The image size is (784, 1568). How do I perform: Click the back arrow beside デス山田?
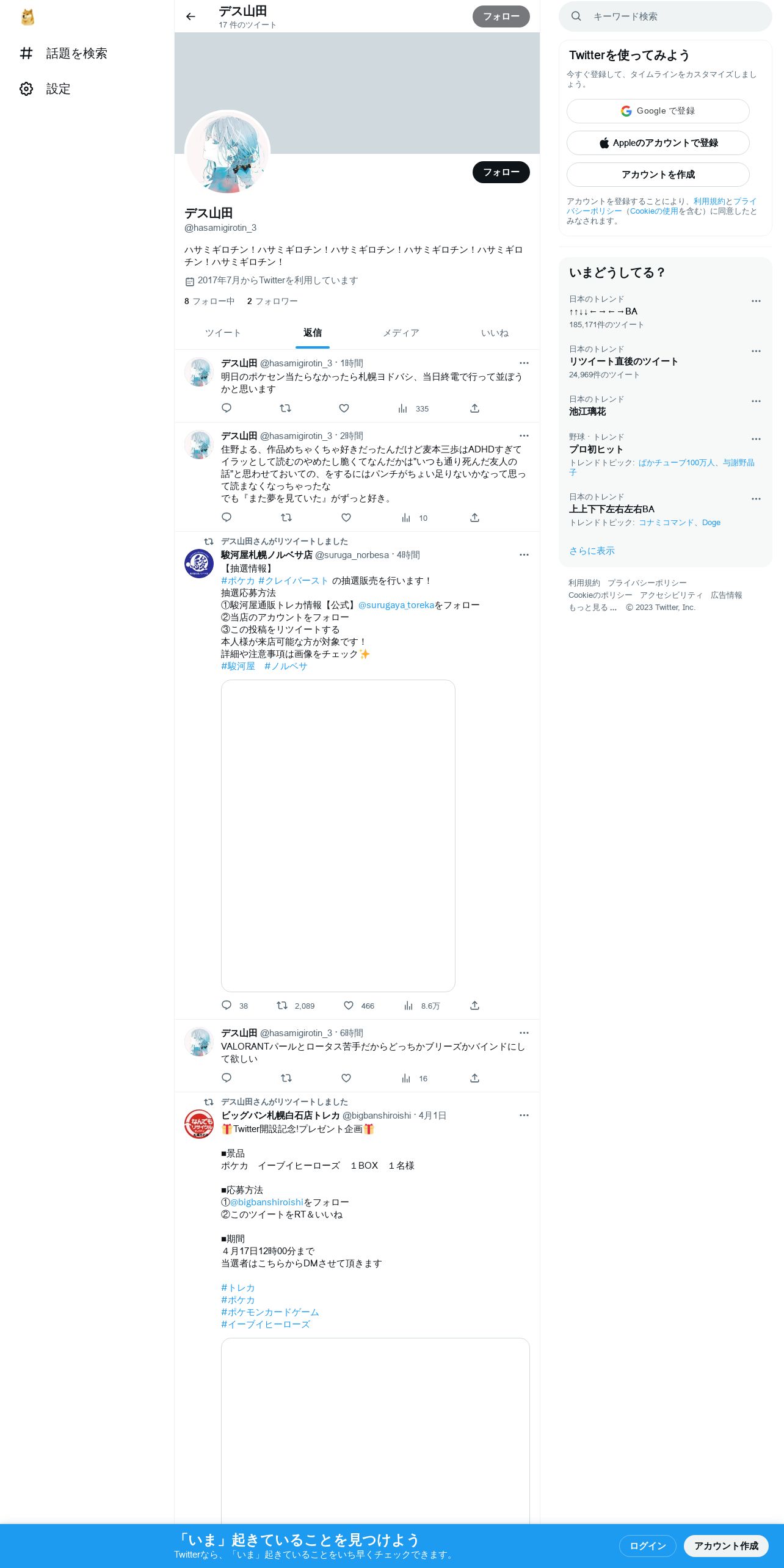[191, 16]
